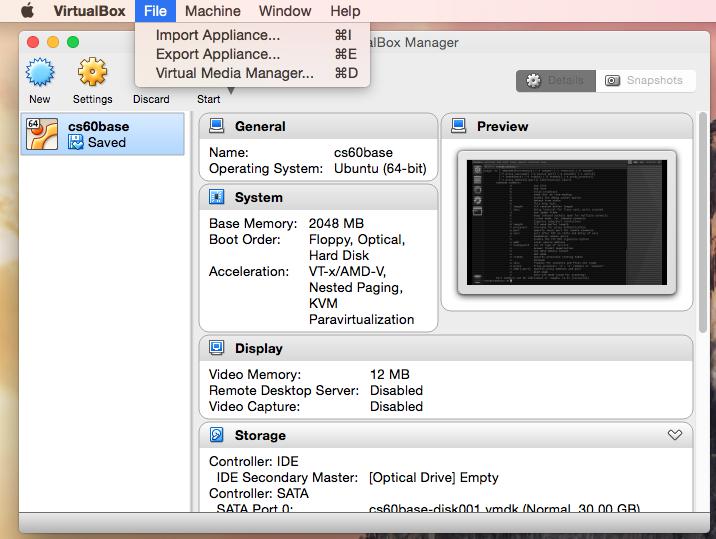This screenshot has height=539, width=716.
Task: Click the Storage section disk icon
Action: click(x=216, y=434)
